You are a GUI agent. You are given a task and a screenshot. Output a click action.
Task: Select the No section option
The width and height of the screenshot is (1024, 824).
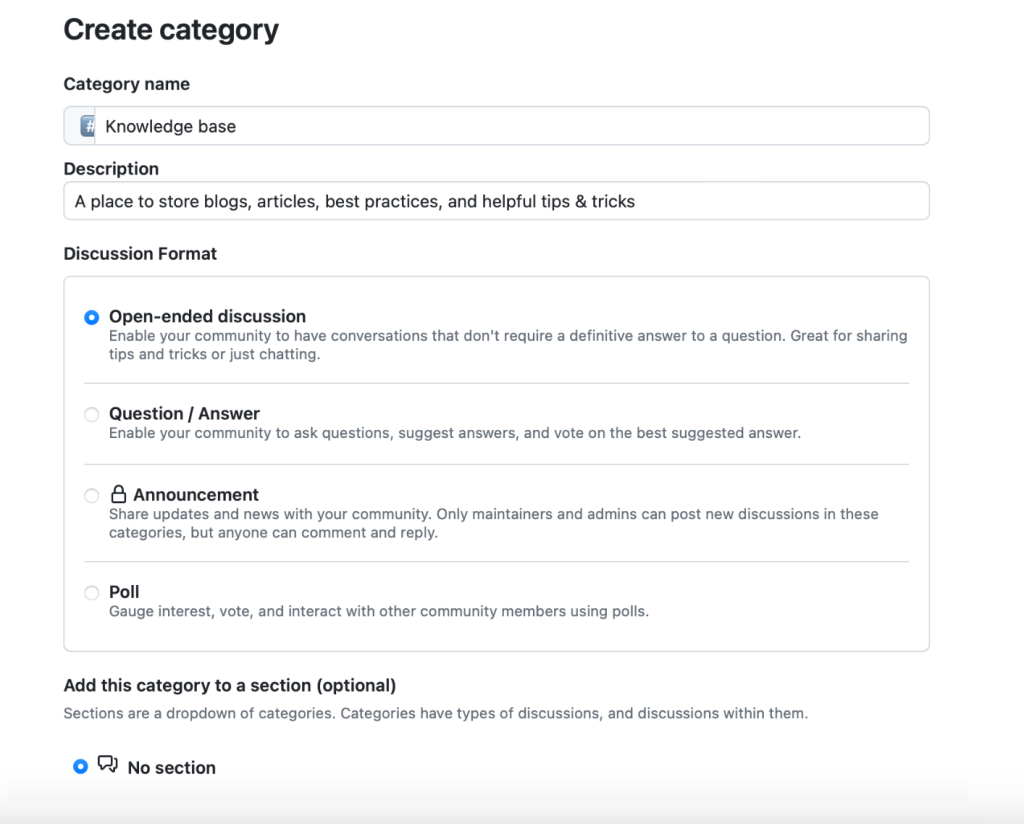(x=80, y=766)
